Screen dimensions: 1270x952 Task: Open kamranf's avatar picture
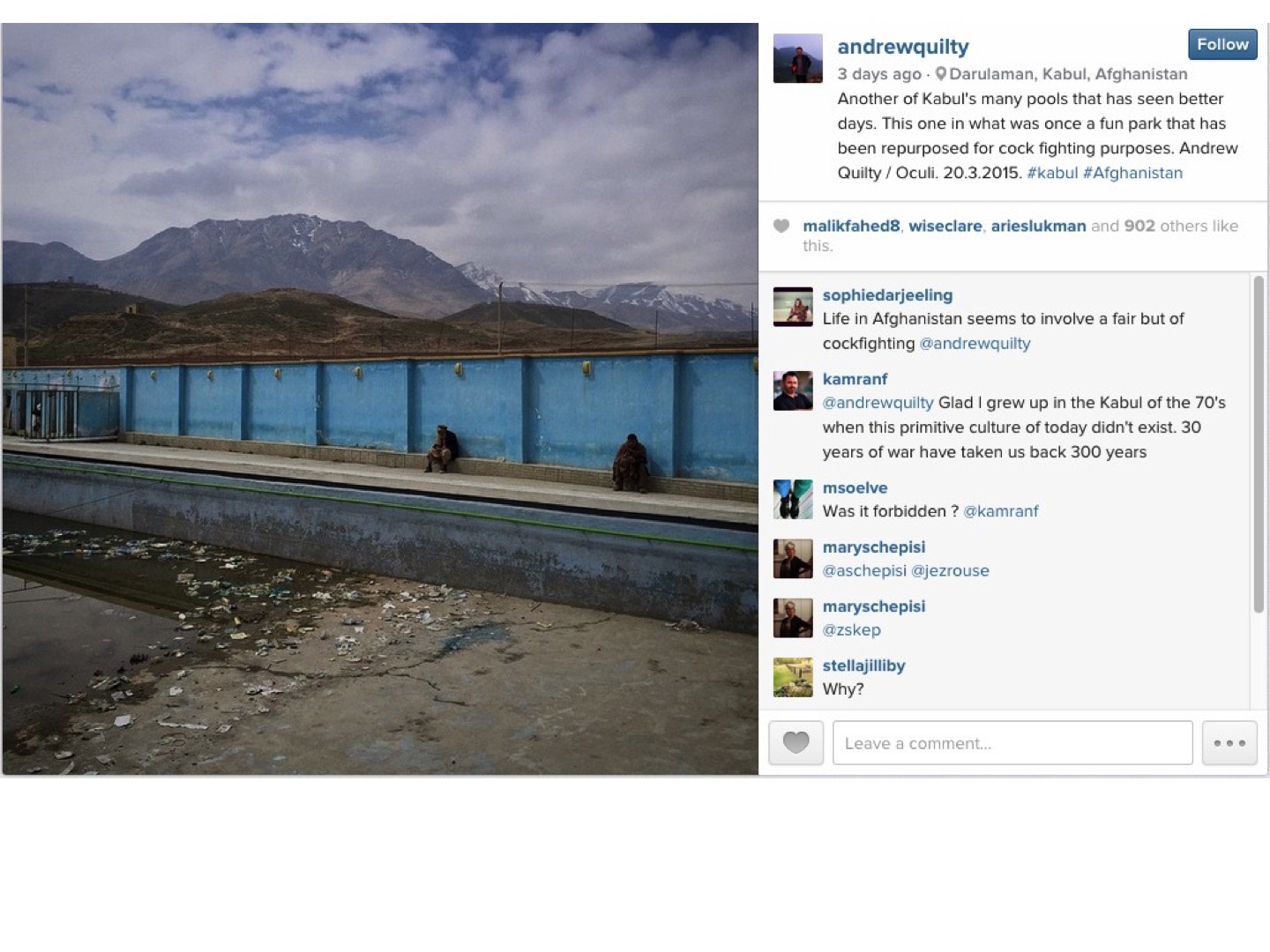tap(793, 390)
